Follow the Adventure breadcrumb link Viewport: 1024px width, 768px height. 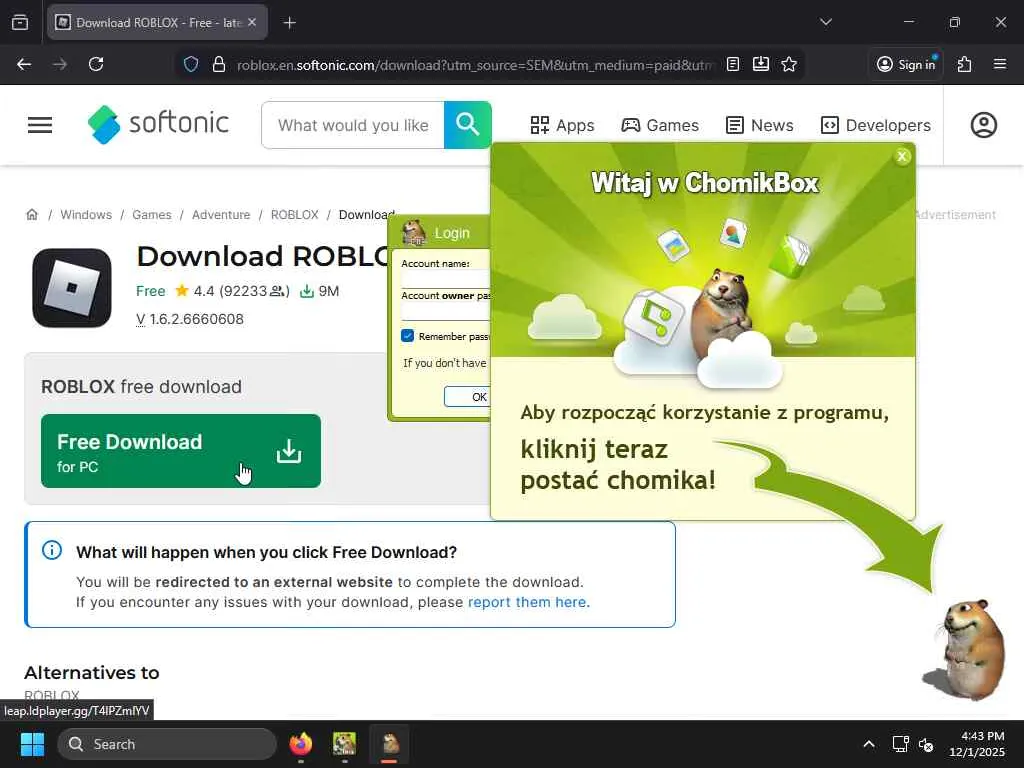[221, 215]
